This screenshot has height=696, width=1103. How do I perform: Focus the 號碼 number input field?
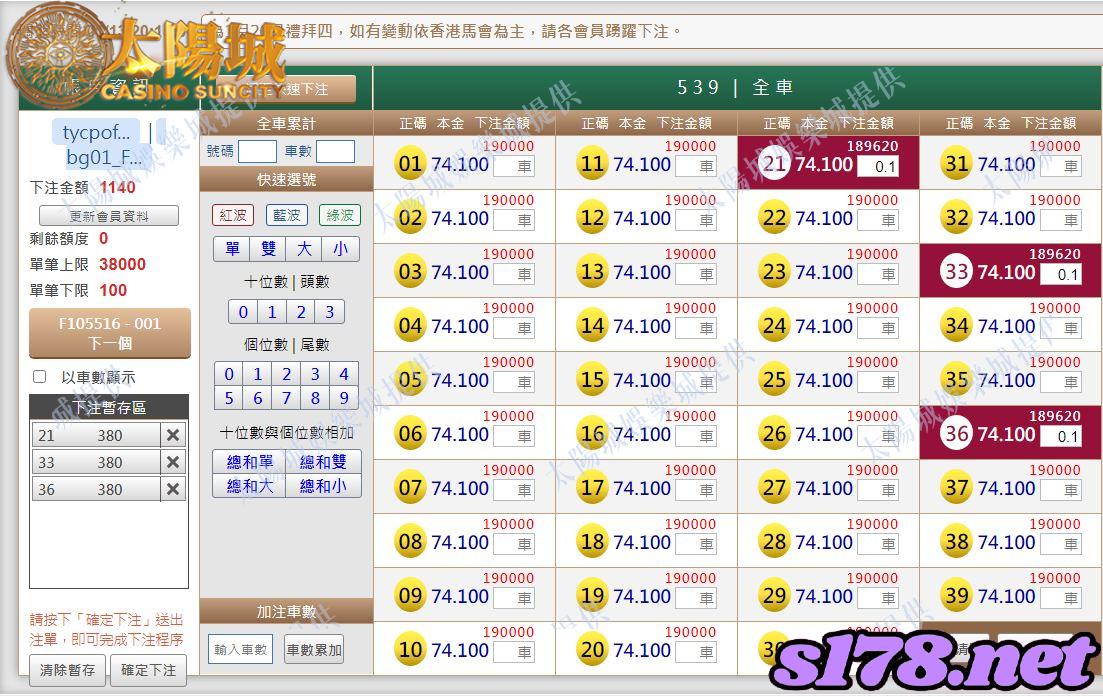pos(257,151)
